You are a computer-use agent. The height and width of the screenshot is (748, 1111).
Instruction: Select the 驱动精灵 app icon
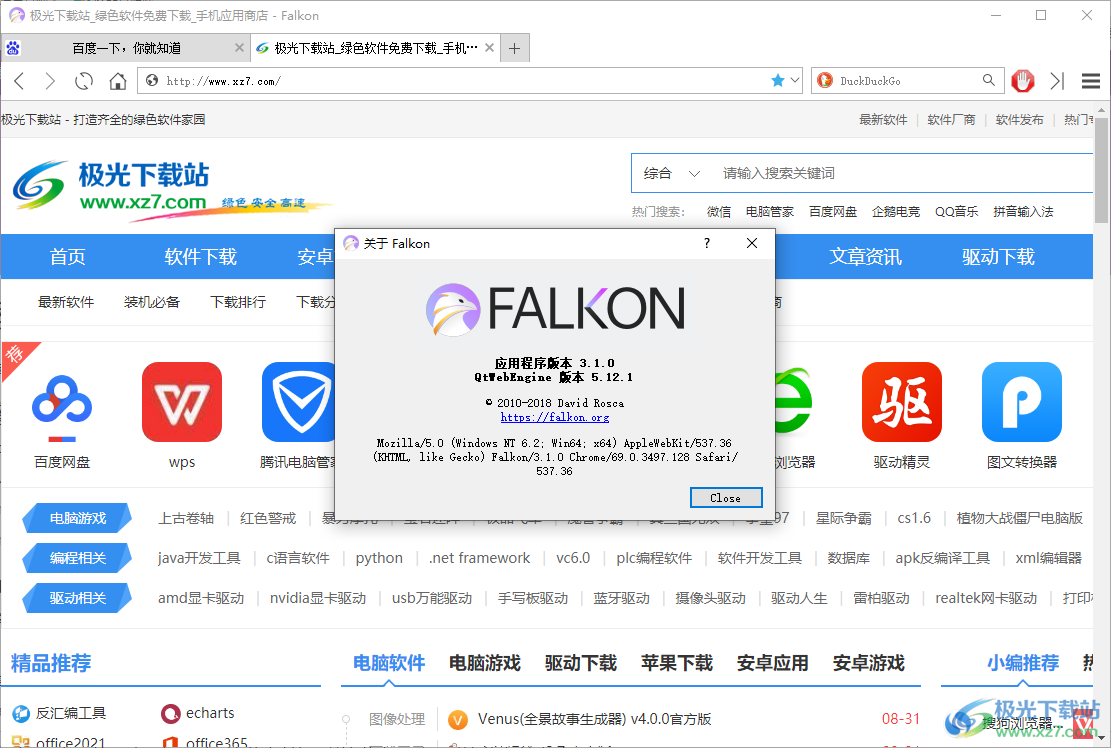tap(901, 401)
